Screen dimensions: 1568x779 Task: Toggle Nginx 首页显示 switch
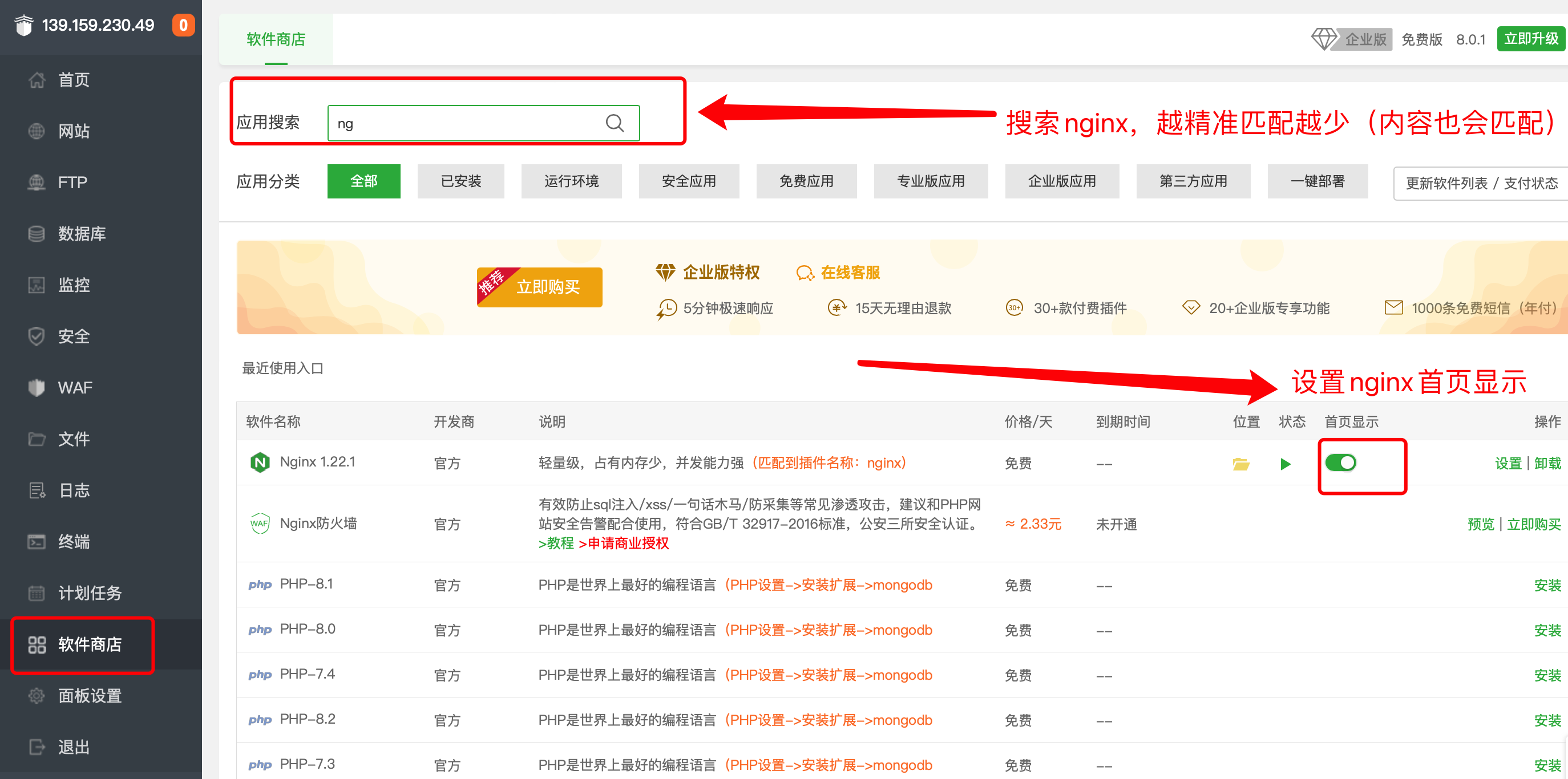1340,462
